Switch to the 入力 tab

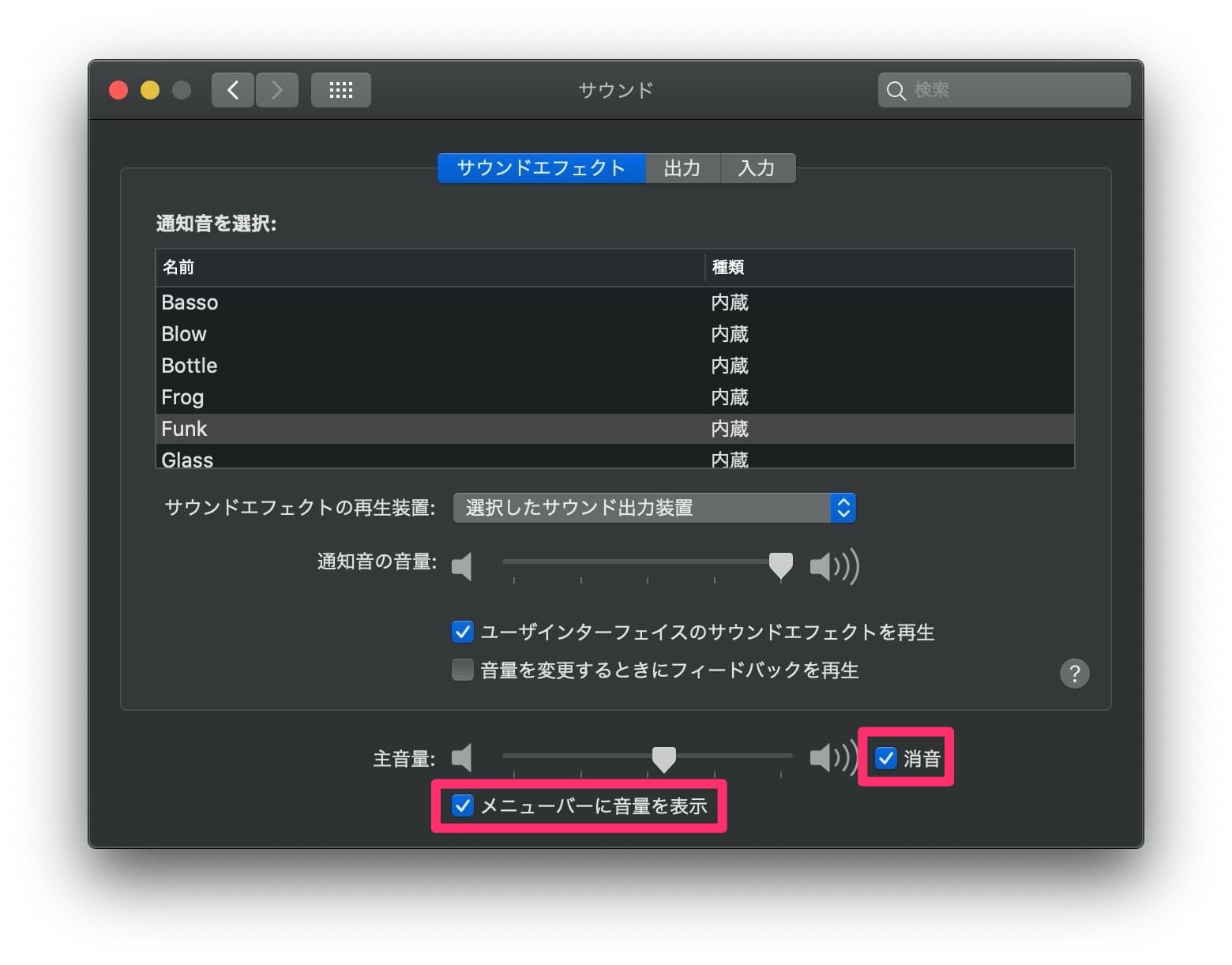point(757,167)
